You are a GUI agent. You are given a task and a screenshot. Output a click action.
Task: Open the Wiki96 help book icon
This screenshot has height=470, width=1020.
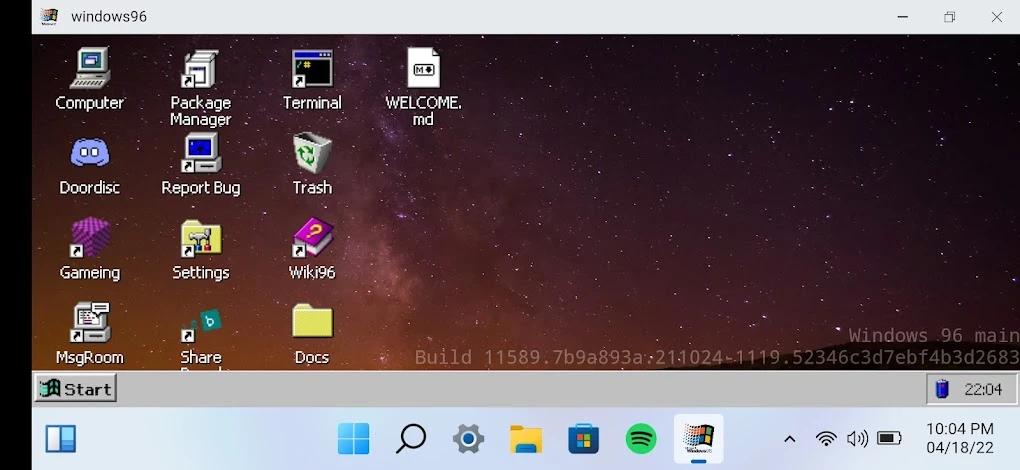coord(312,237)
